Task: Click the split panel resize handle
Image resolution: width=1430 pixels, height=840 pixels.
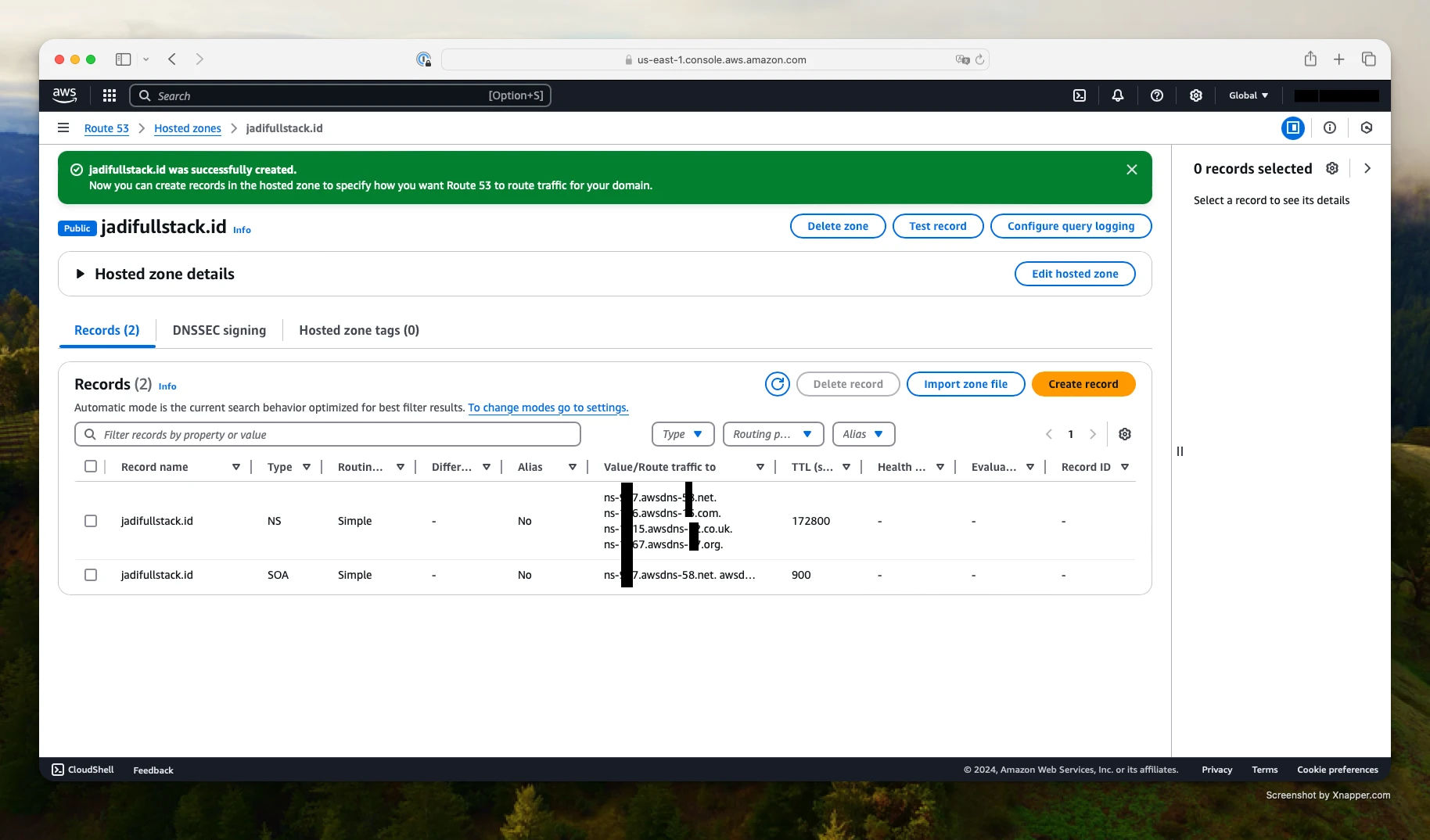Action: click(x=1180, y=451)
